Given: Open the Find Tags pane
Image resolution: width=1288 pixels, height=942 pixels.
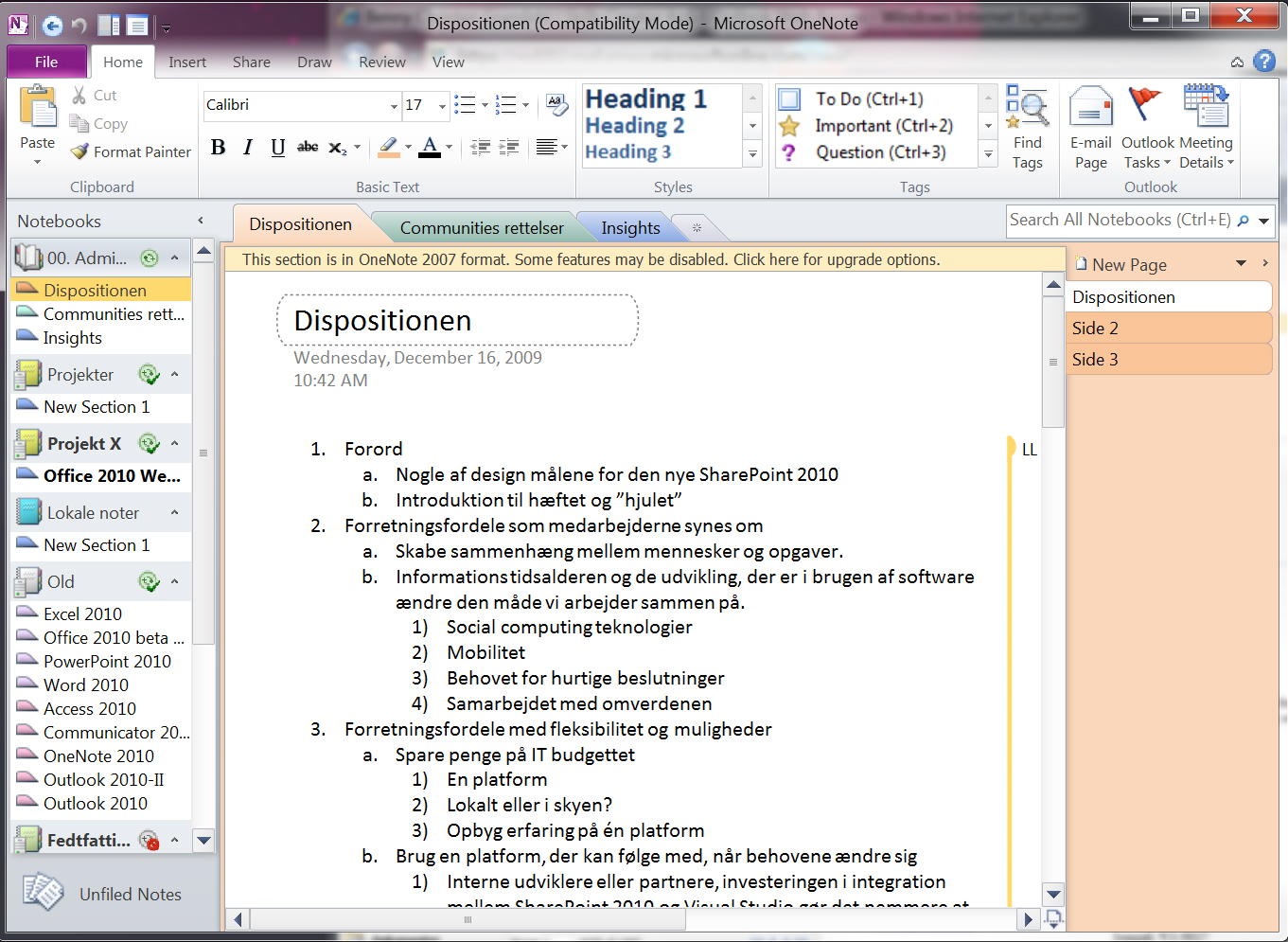Looking at the screenshot, I should coord(1027,127).
